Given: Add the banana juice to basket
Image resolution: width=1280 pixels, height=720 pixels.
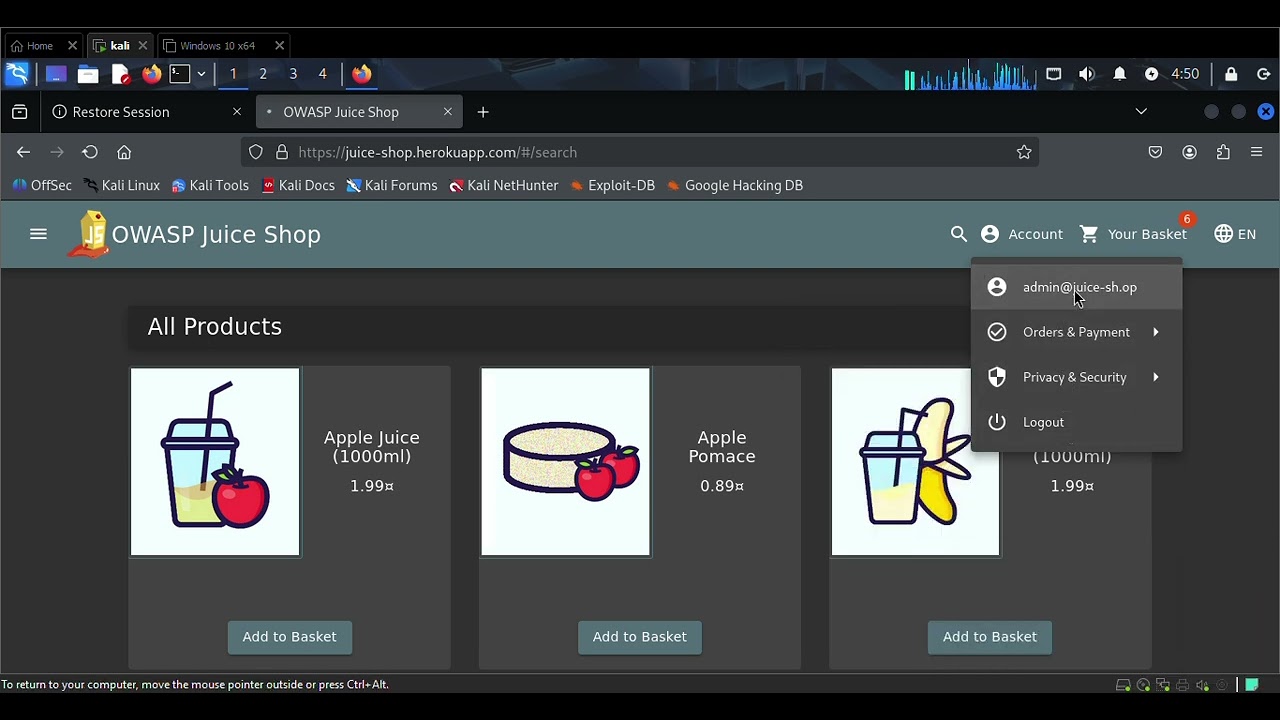Looking at the screenshot, I should pos(990,637).
